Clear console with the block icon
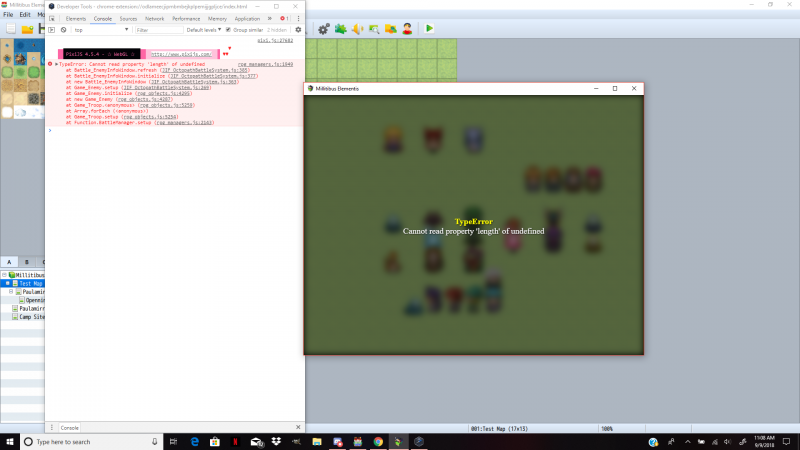The height and width of the screenshot is (450, 800). [63, 30]
